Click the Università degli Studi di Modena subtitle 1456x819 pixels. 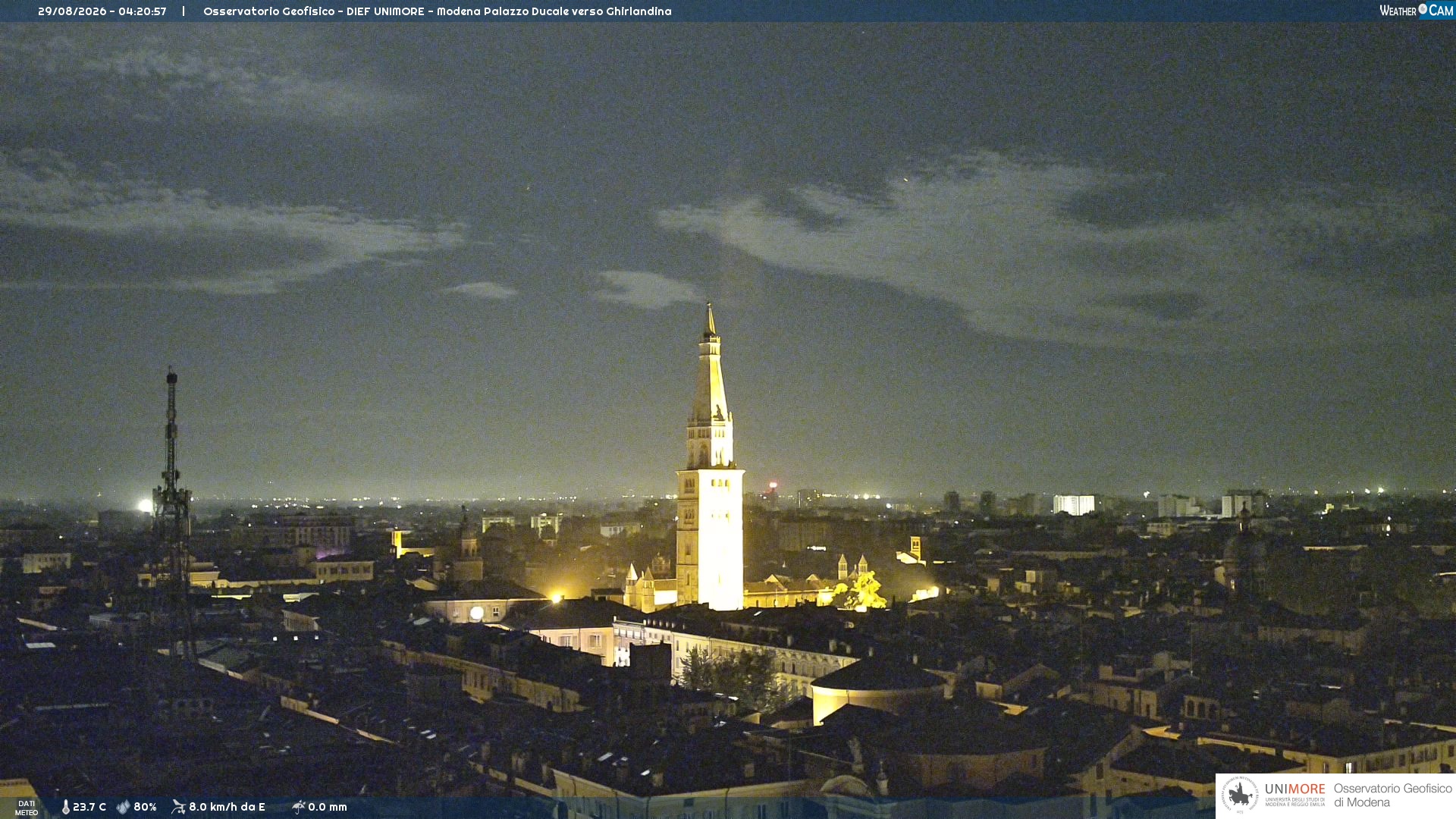click(1294, 802)
